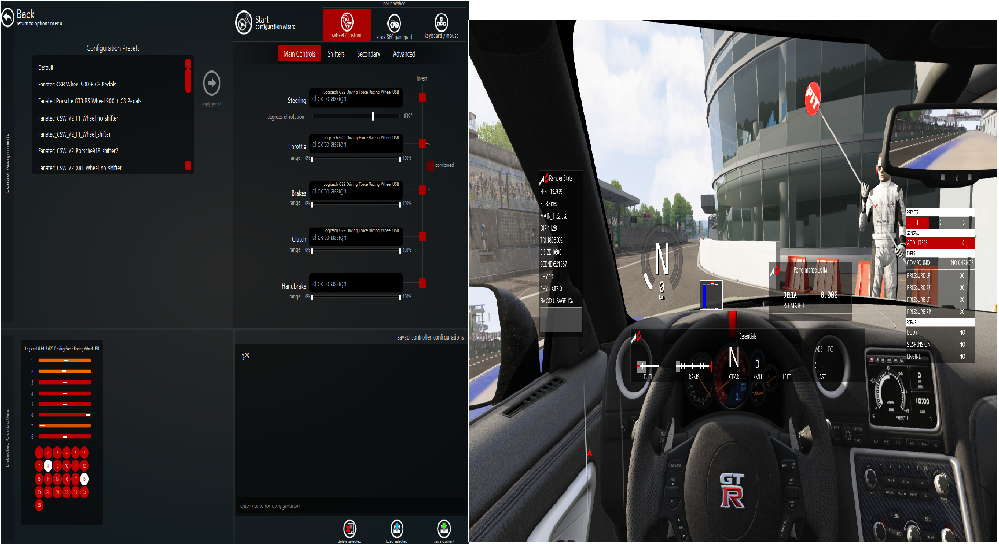Click the Clutch range slider
This screenshot has width=999, height=544.
click(x=356, y=250)
